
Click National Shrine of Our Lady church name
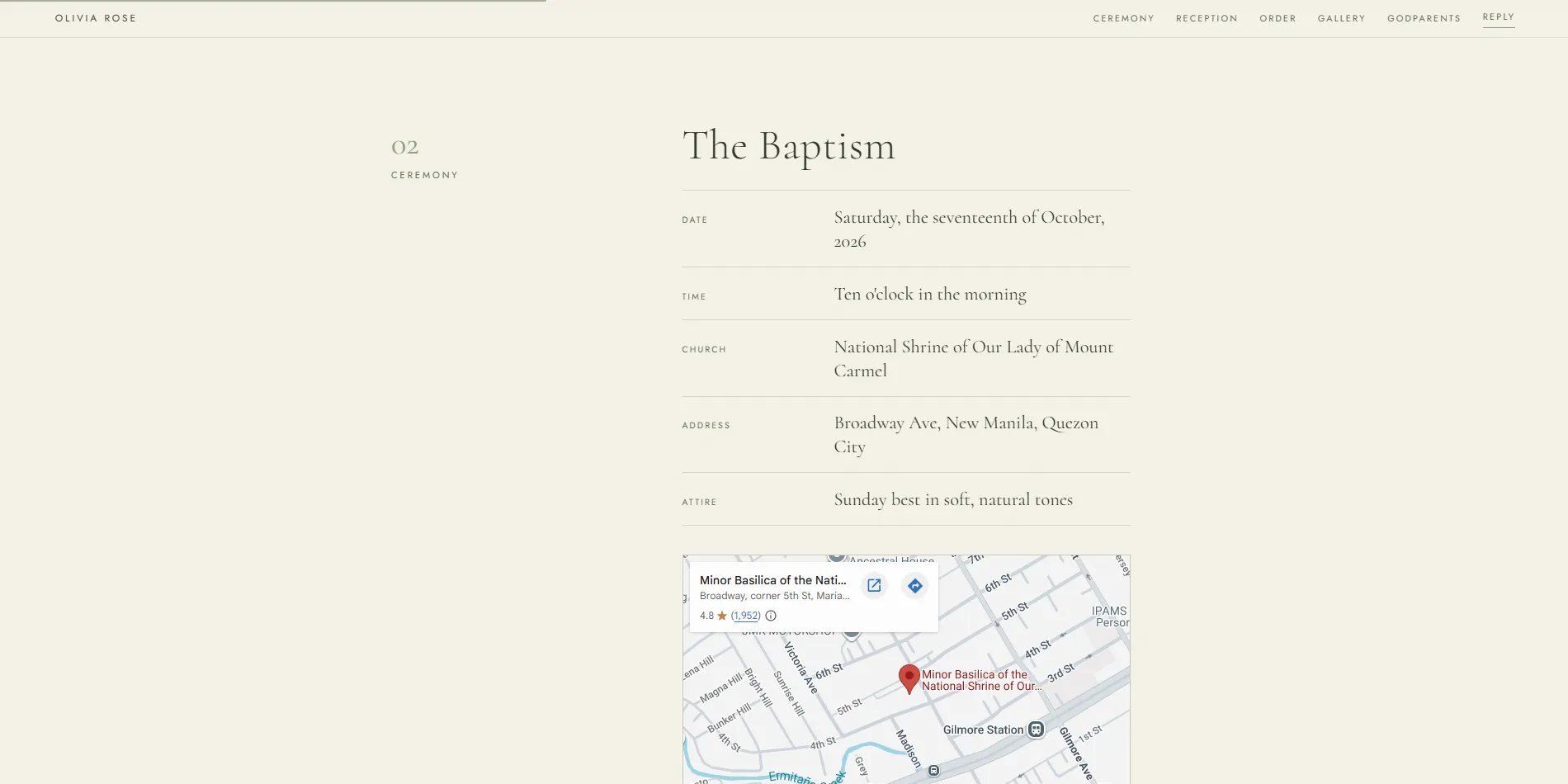[973, 358]
